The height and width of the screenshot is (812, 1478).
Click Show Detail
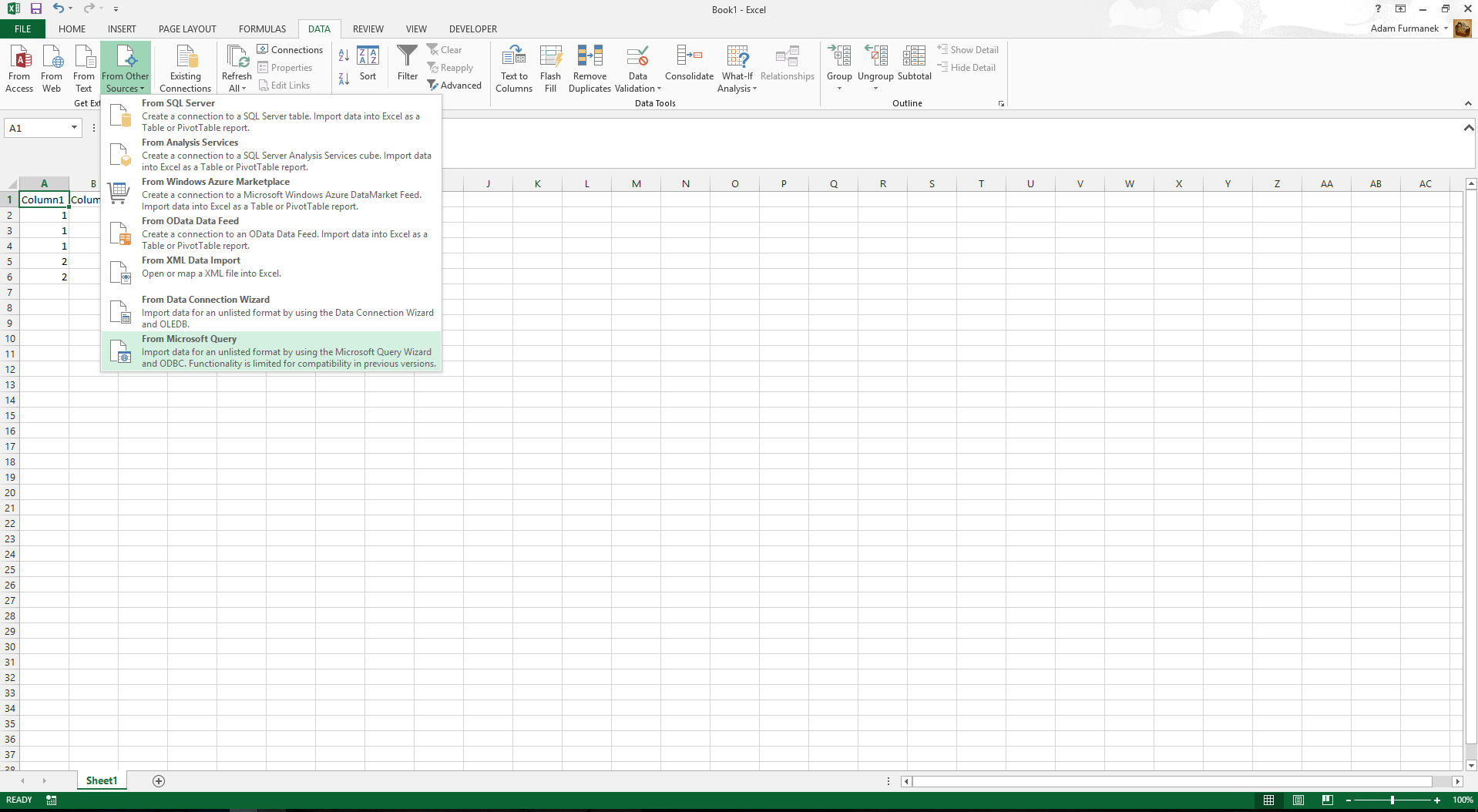968,50
